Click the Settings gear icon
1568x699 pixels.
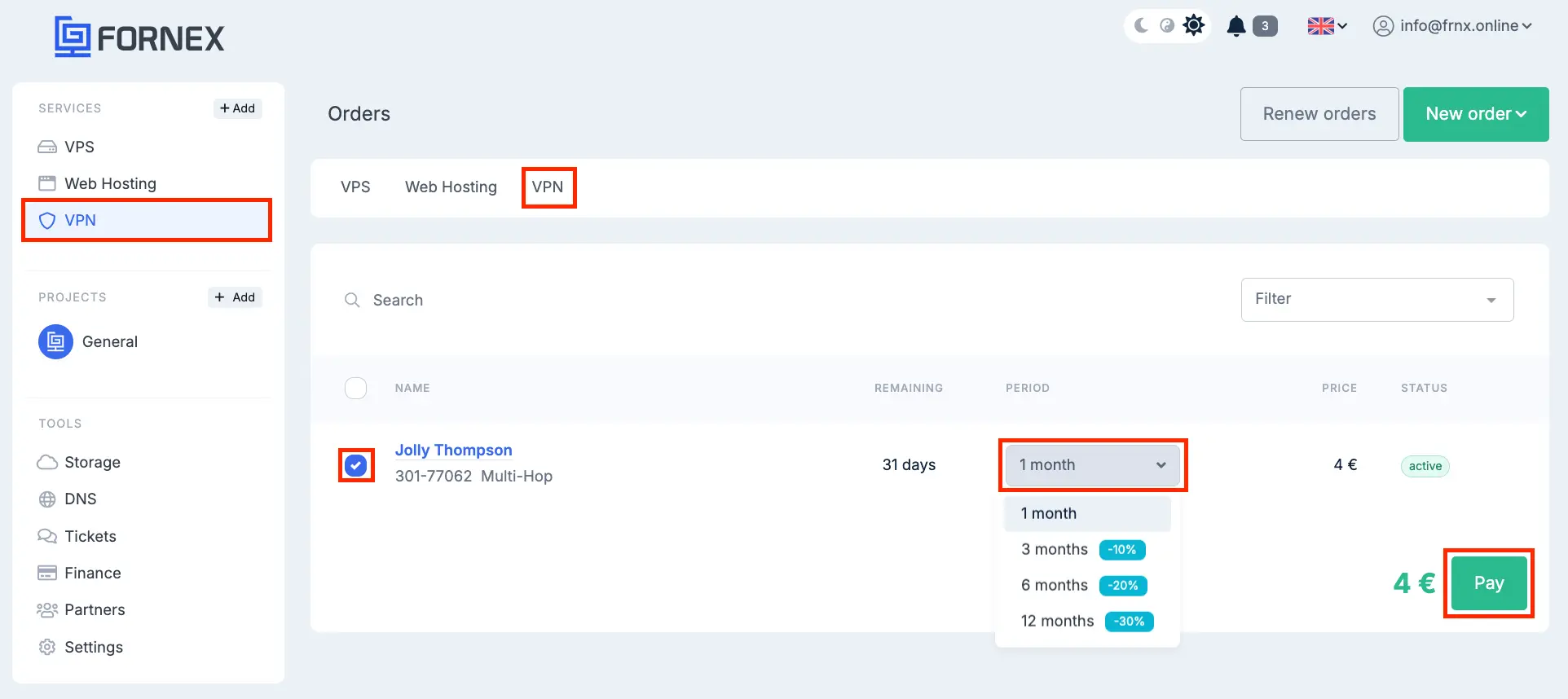tap(47, 647)
